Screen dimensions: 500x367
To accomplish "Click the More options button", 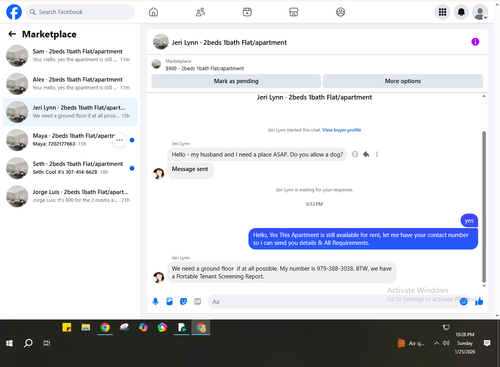I will coord(403,81).
